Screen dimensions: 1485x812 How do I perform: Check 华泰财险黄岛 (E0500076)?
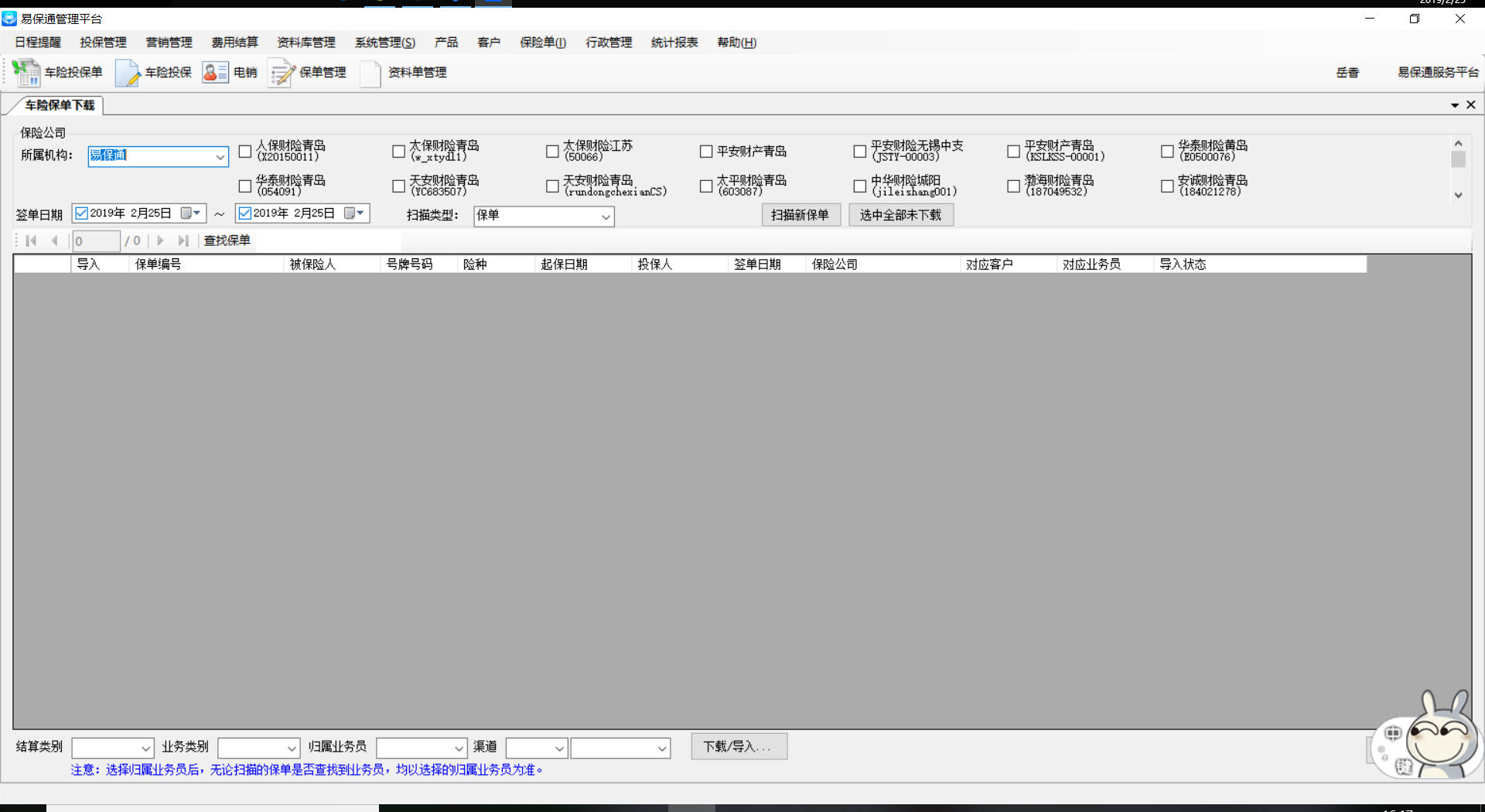coord(1167,152)
